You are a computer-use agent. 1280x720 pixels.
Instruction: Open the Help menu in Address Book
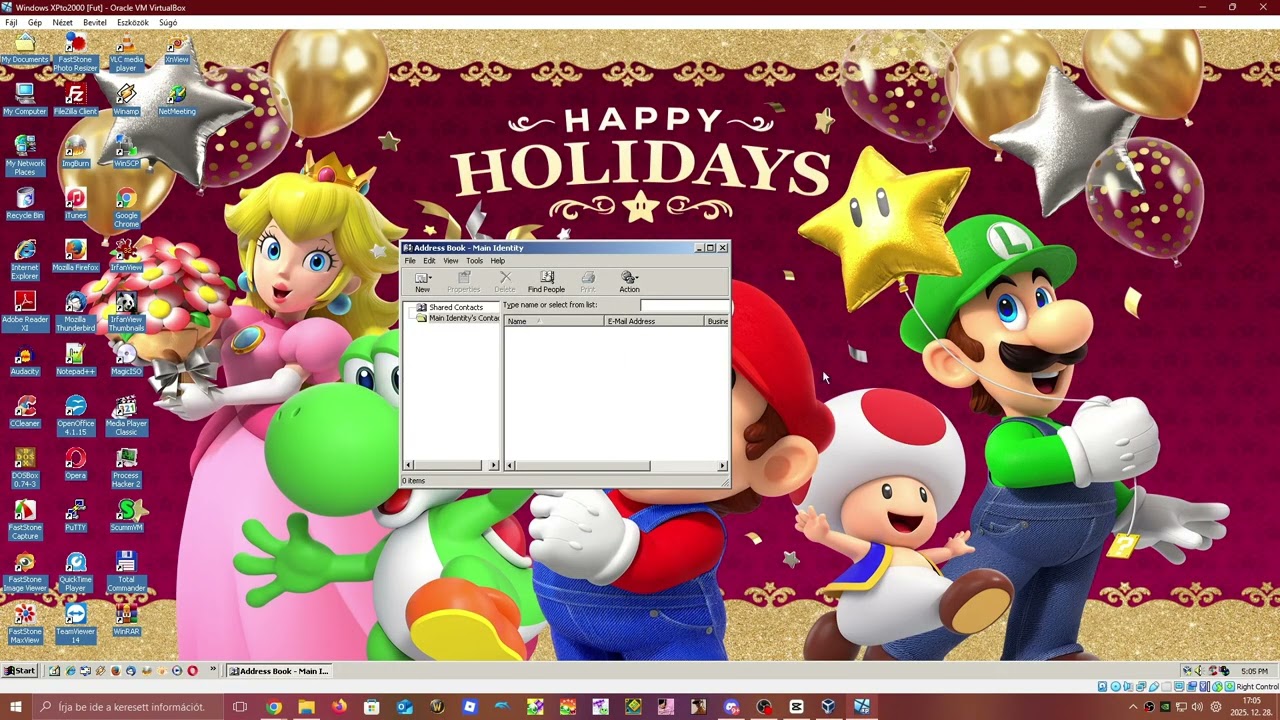[x=497, y=261]
